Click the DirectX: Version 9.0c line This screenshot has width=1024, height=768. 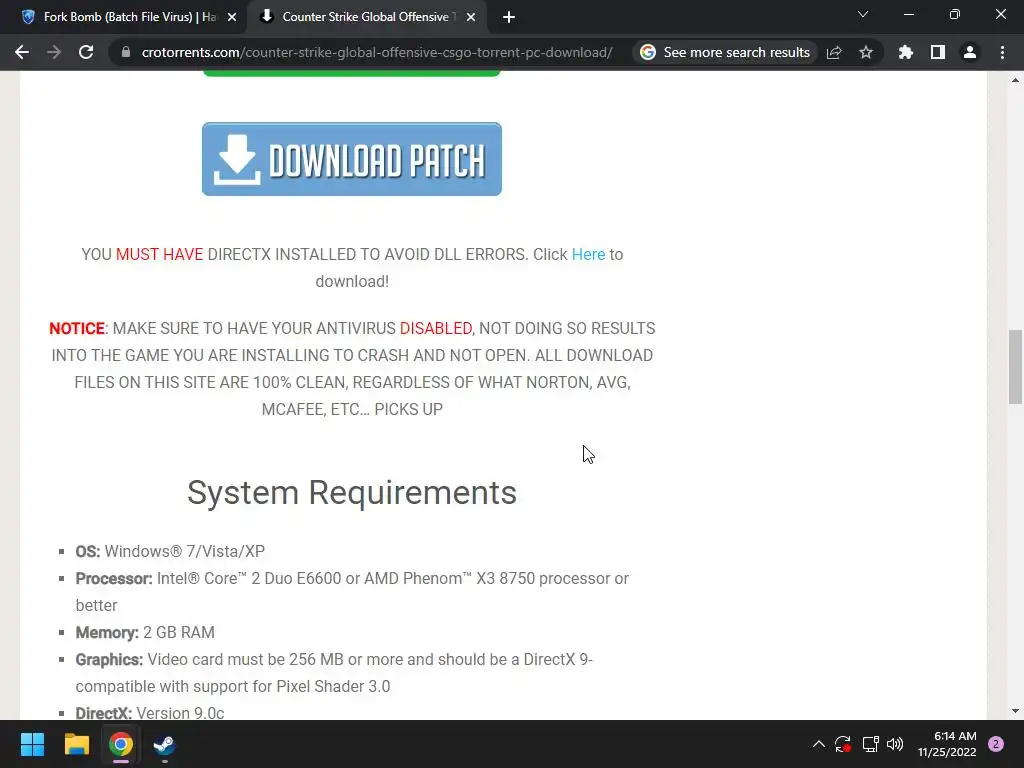click(x=150, y=712)
